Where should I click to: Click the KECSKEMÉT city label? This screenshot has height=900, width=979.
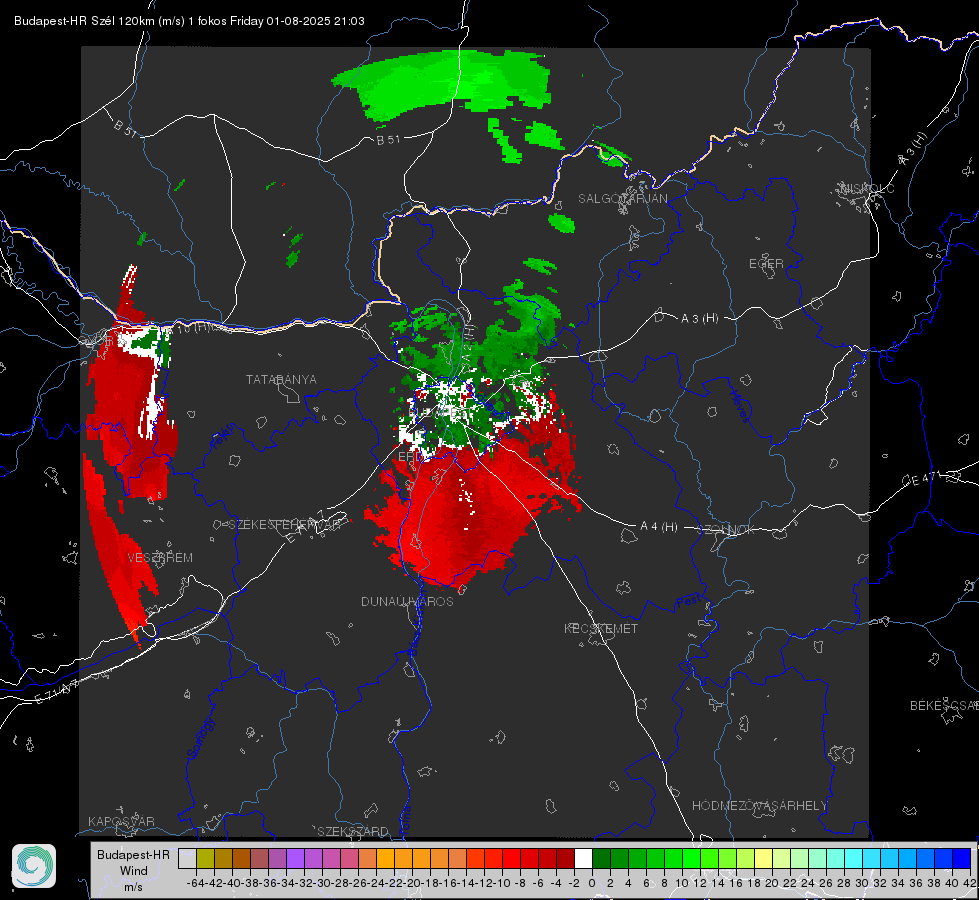601,628
